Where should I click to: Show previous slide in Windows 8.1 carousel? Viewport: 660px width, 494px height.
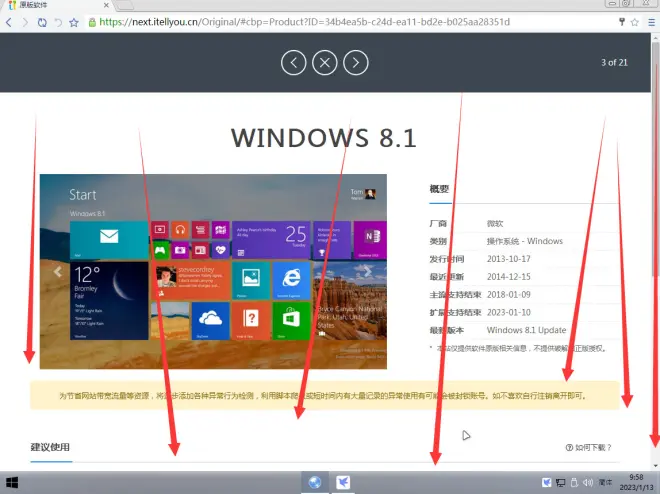[x=58, y=272]
